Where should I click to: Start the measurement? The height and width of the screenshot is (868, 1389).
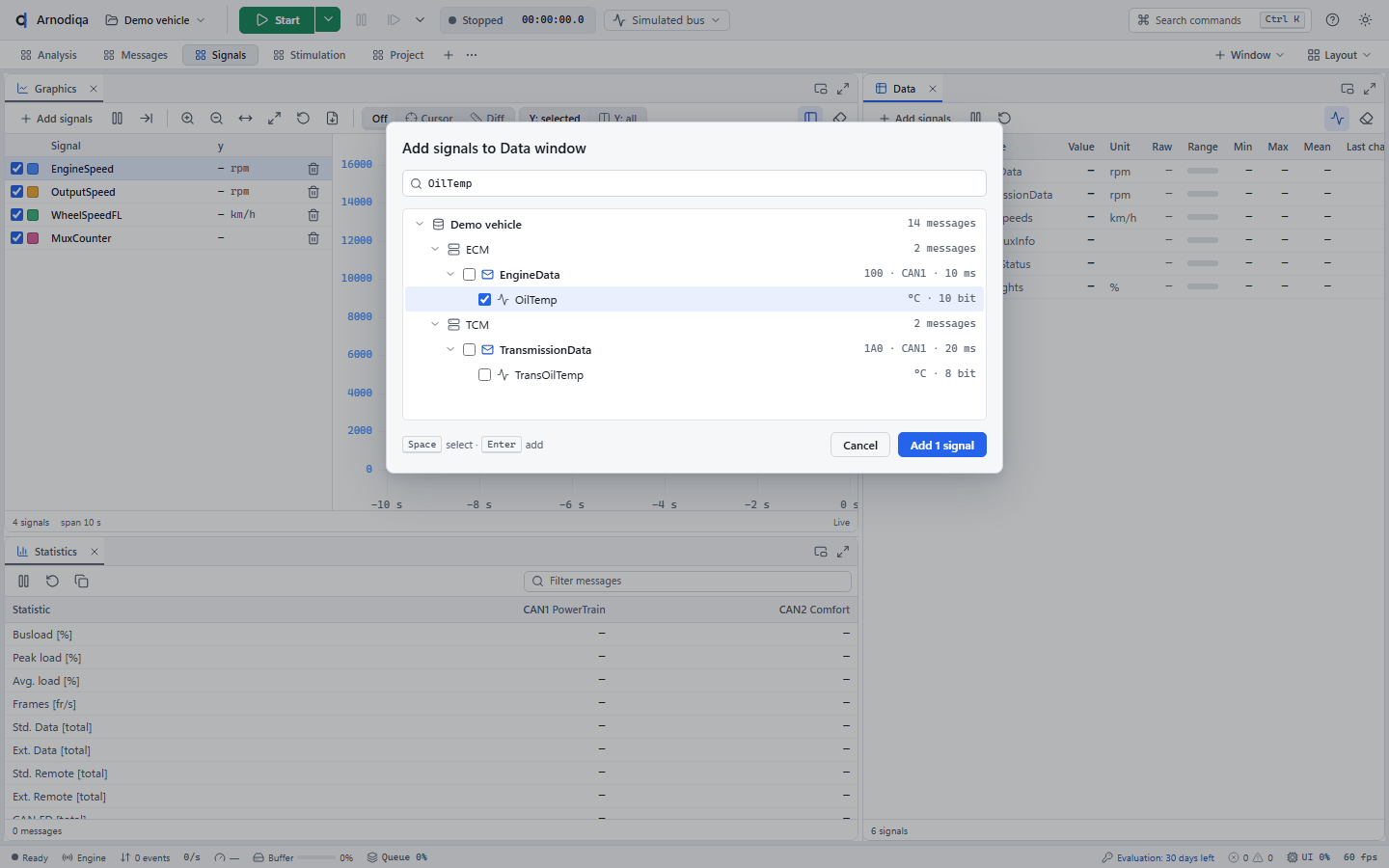tap(277, 20)
